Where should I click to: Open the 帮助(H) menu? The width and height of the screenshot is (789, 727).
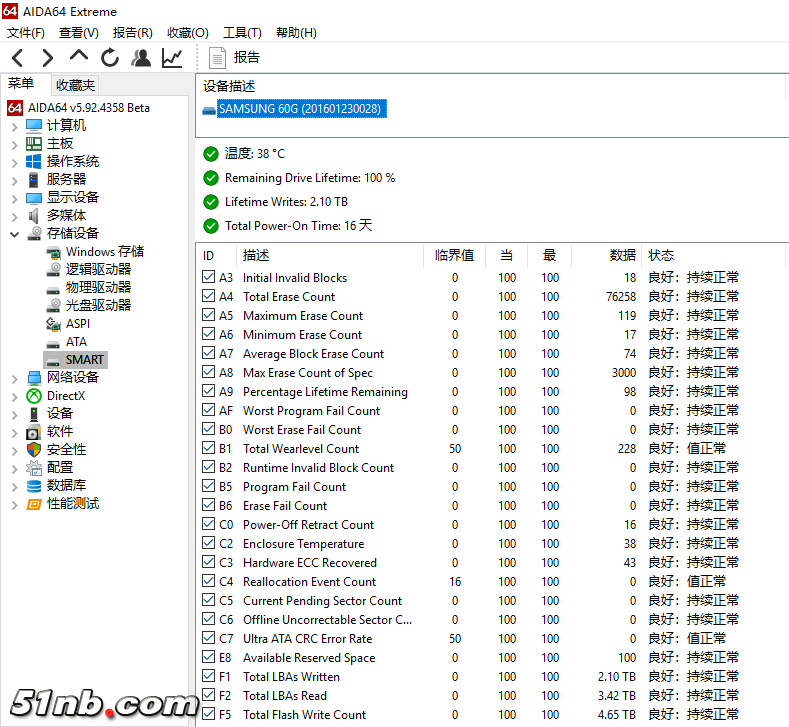(x=296, y=33)
